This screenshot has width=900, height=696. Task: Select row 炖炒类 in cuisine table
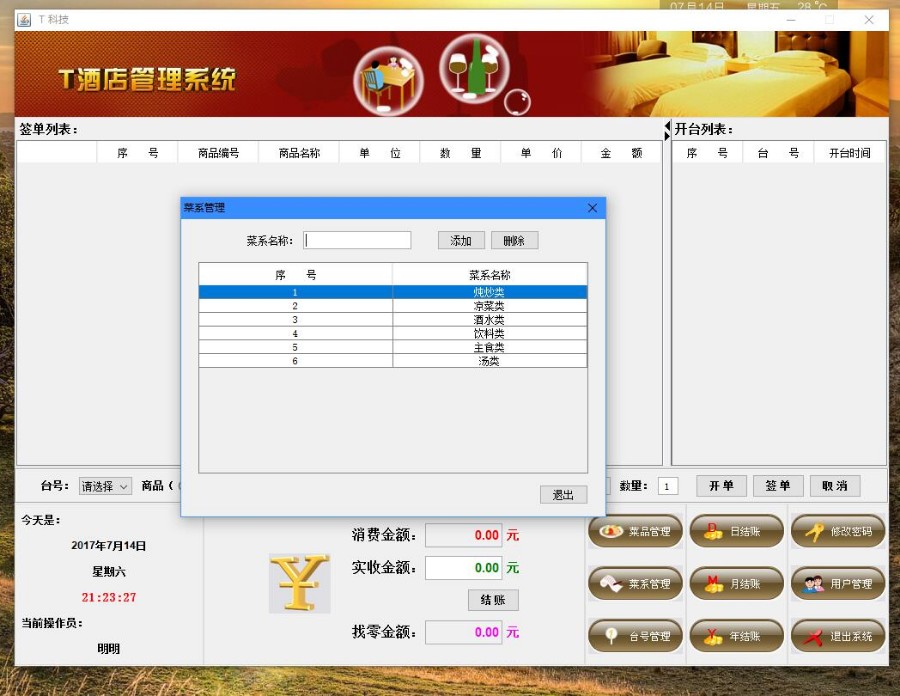tap(393, 292)
